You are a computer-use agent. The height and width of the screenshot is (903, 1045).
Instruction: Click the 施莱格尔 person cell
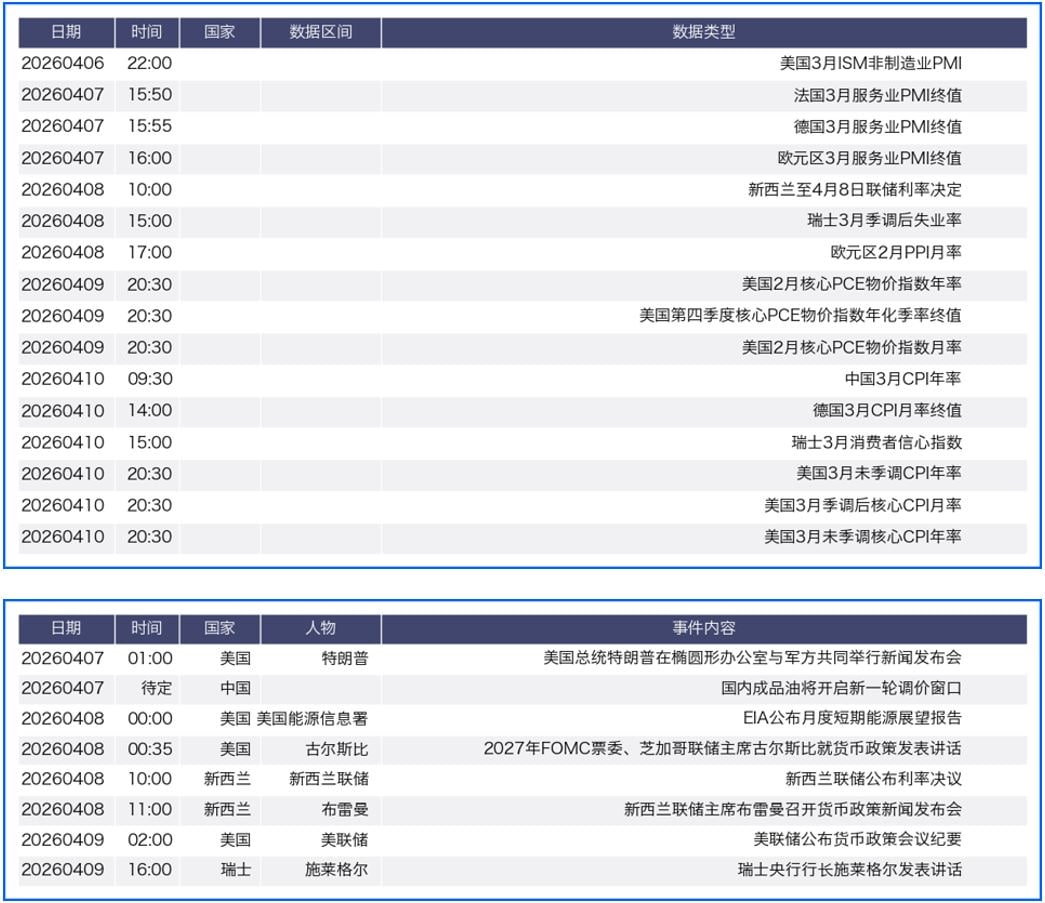(x=336, y=870)
